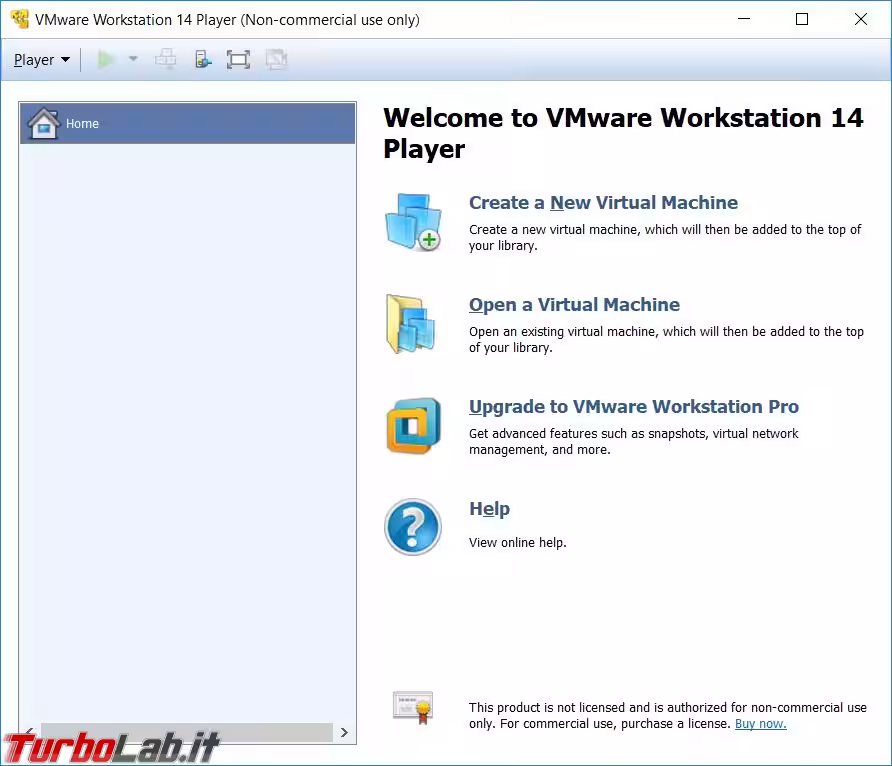Click the Buy now link
This screenshot has width=892, height=766.
click(x=760, y=724)
